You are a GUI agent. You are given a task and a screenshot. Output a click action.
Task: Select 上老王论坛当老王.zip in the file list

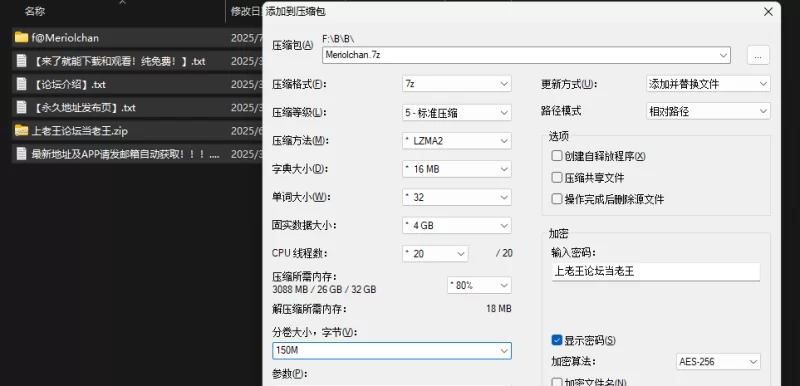(136, 131)
